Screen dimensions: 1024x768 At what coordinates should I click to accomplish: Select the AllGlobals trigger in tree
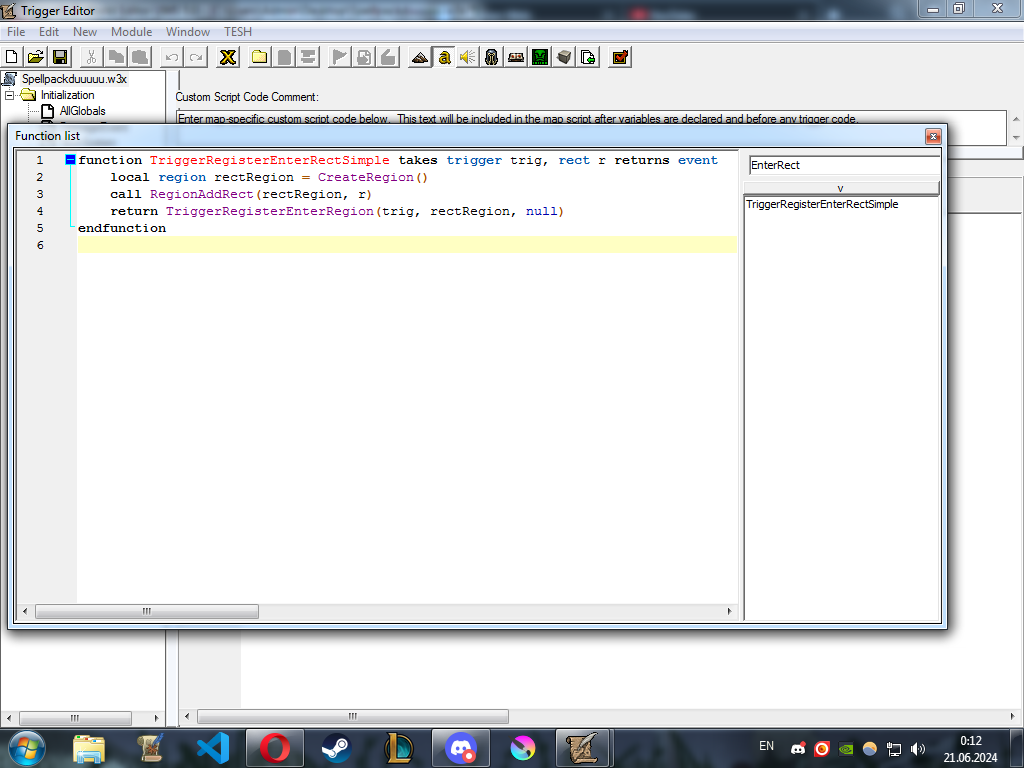(x=82, y=111)
